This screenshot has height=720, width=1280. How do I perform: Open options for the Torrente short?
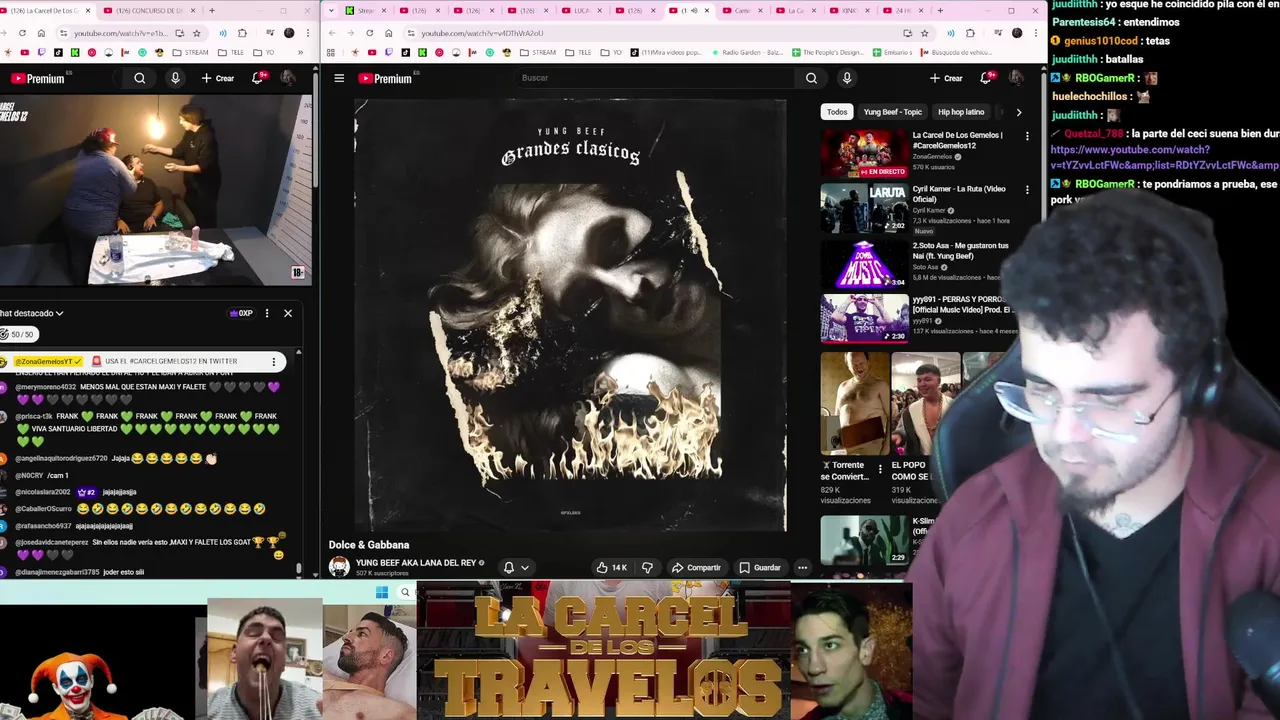880,469
